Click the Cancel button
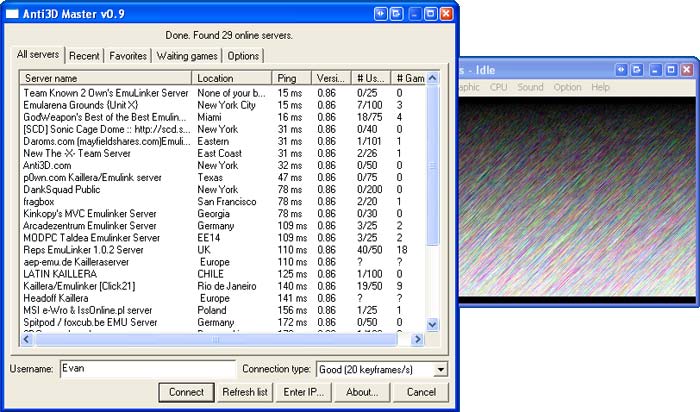 [421, 392]
